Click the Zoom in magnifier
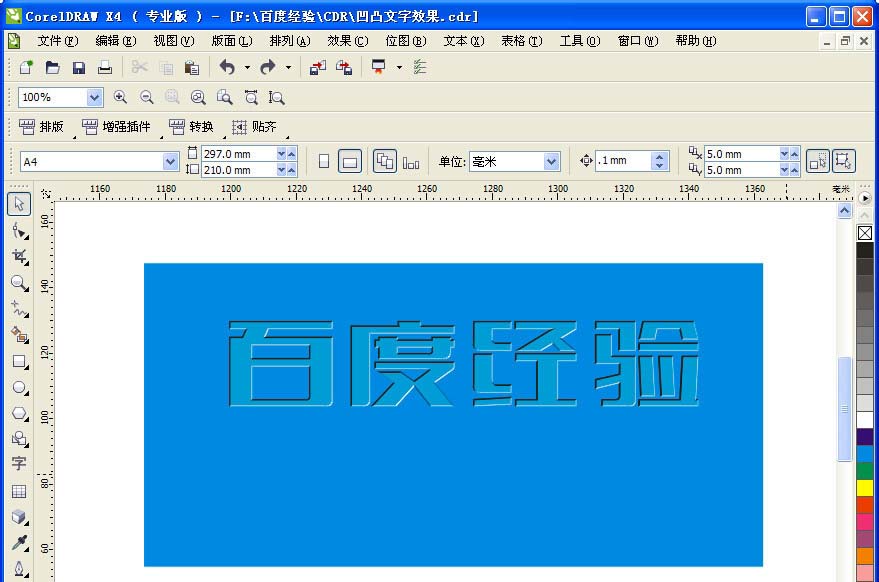 120,97
